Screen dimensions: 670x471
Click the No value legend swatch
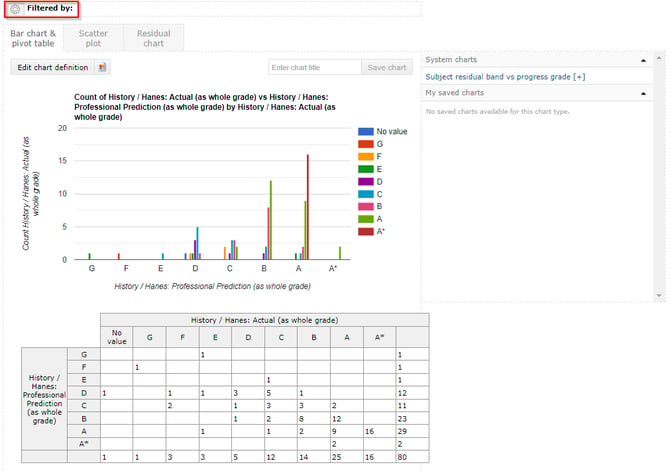coord(366,132)
